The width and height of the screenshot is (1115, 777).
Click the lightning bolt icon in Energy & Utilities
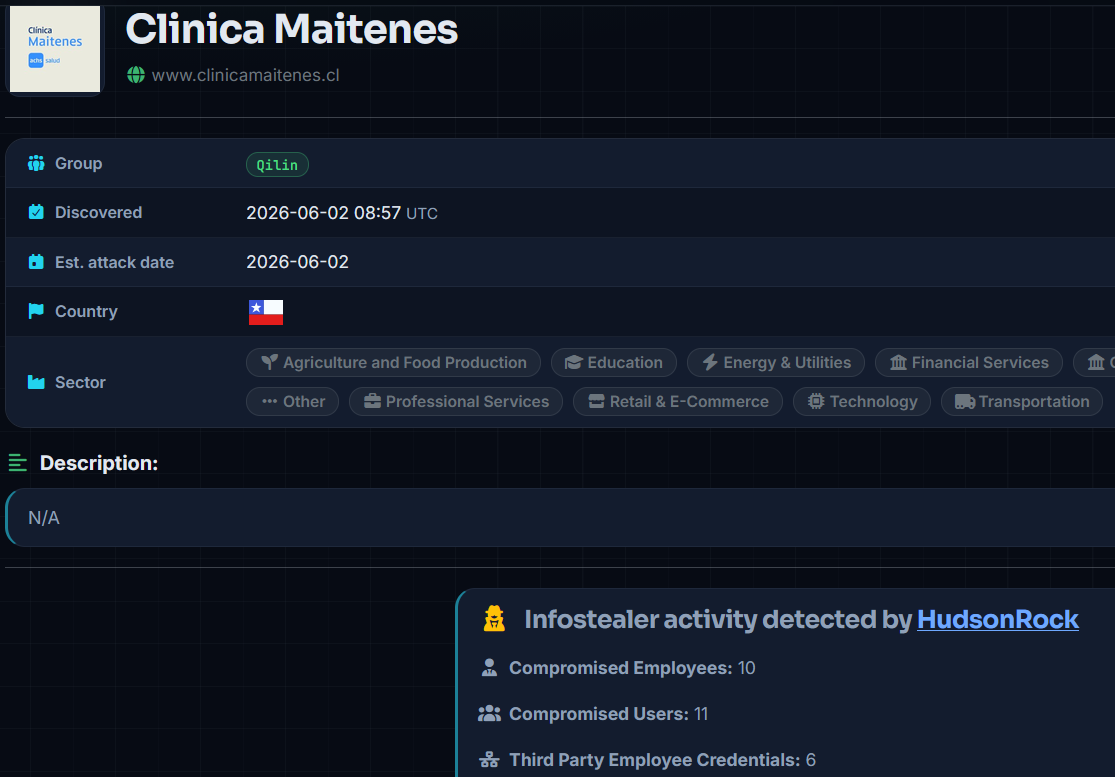point(710,363)
